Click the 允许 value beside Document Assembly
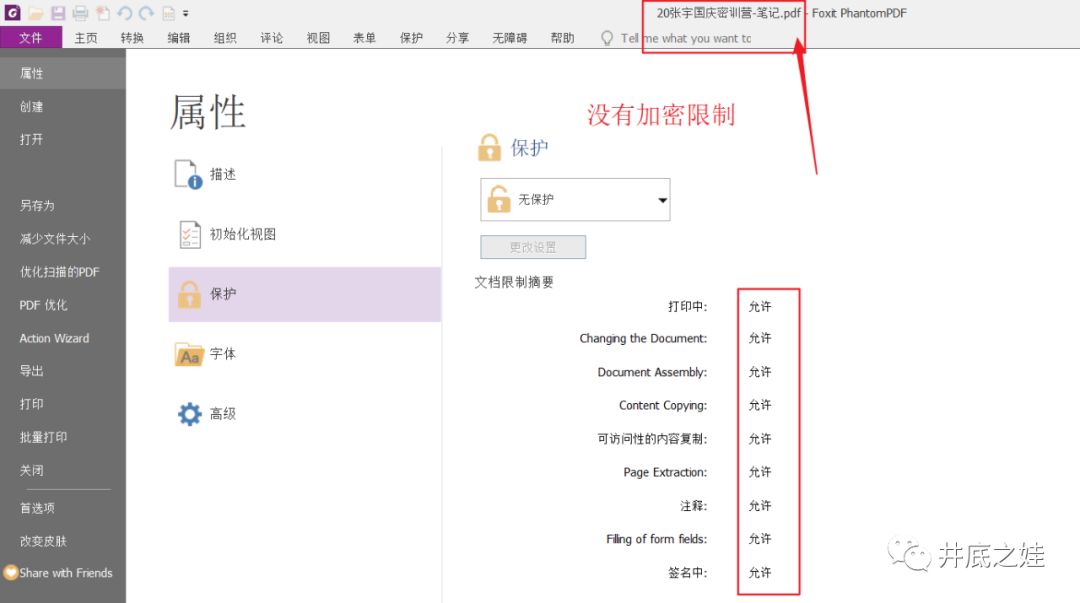This screenshot has width=1080, height=603. (760, 372)
